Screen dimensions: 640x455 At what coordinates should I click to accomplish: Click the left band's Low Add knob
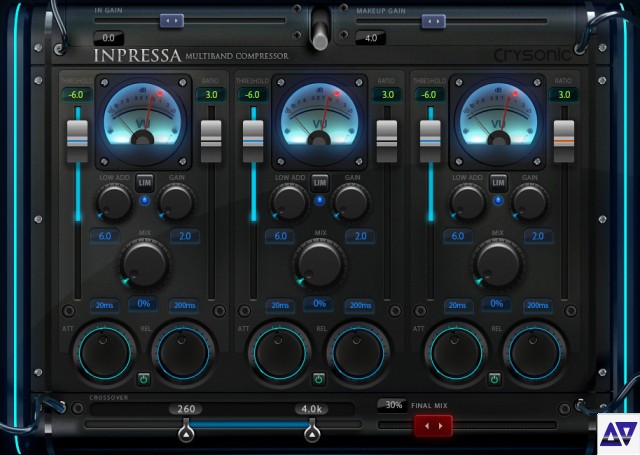click(115, 203)
